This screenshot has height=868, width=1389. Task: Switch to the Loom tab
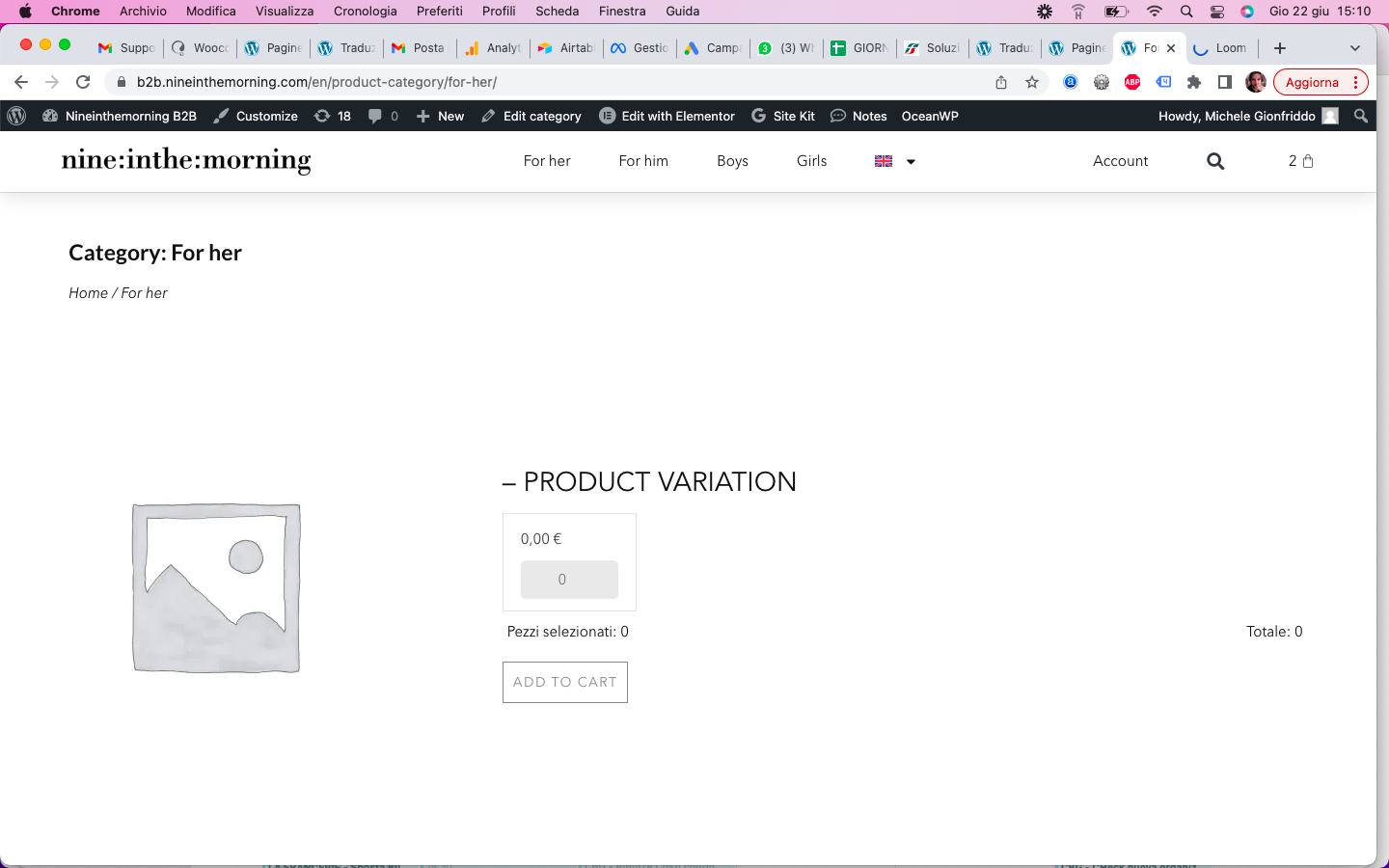[x=1220, y=48]
